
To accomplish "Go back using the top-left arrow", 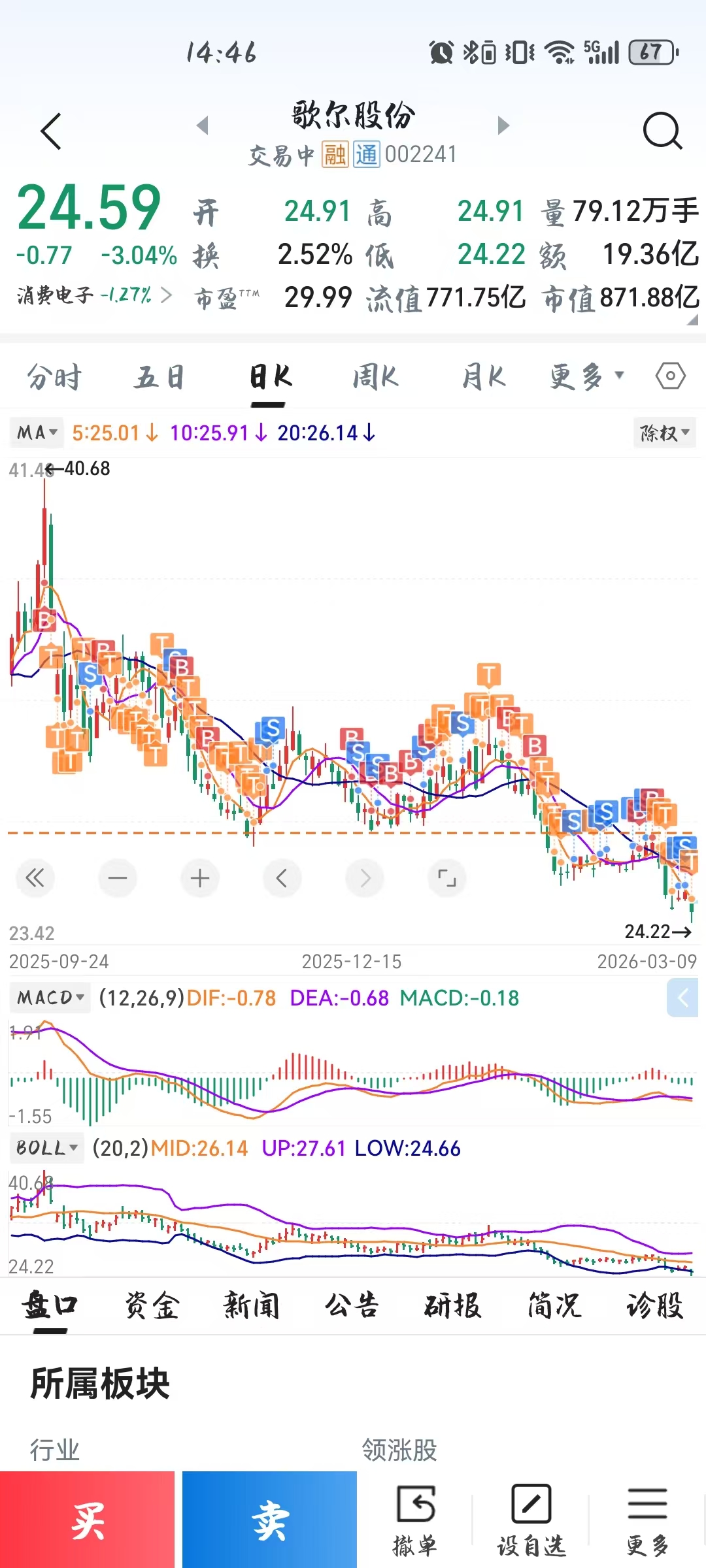I will [x=51, y=131].
